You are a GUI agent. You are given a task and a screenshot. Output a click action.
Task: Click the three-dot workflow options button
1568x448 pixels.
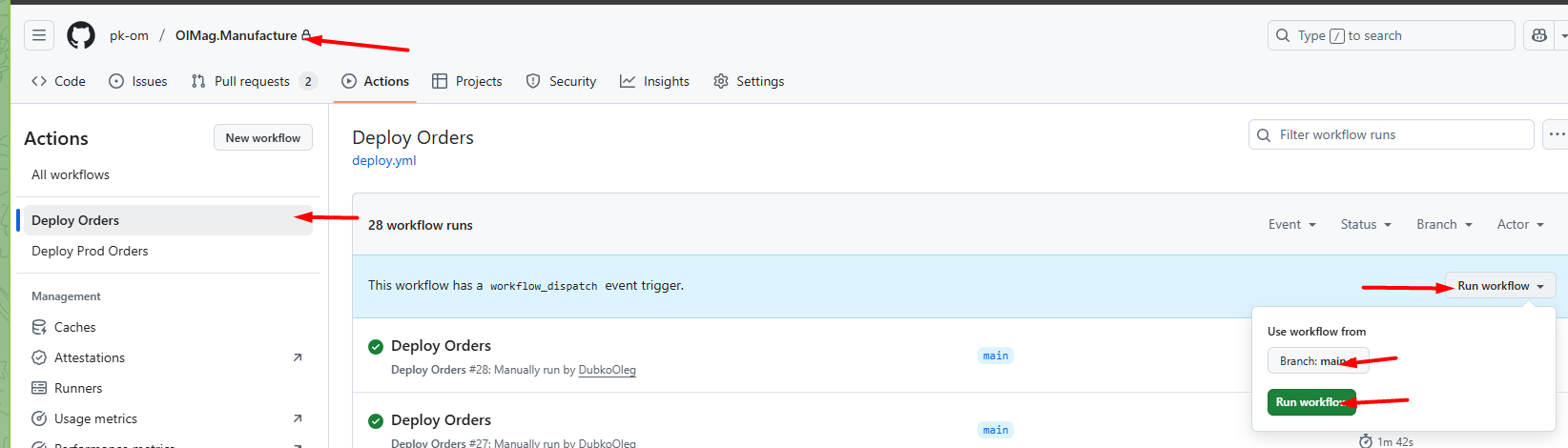(x=1556, y=134)
